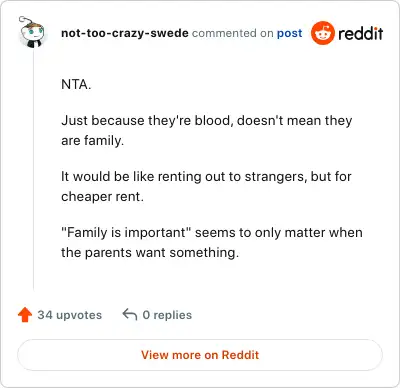
Task: Click the "commented on" text
Action: 233,33
